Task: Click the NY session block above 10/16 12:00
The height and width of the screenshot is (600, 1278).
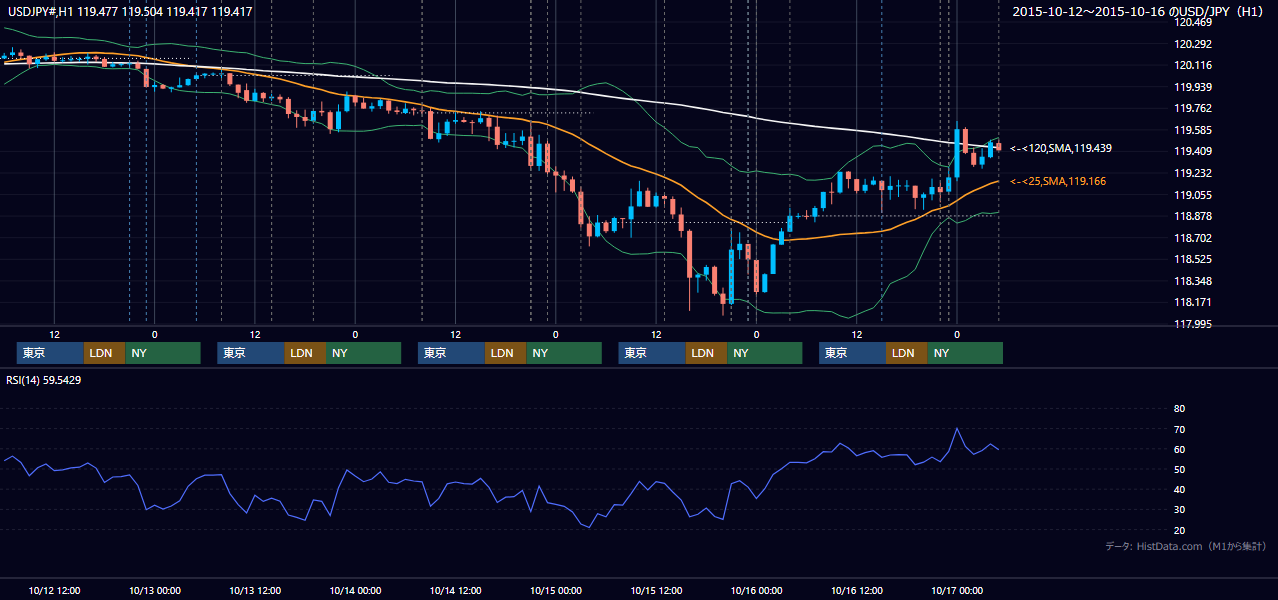Action: click(964, 353)
